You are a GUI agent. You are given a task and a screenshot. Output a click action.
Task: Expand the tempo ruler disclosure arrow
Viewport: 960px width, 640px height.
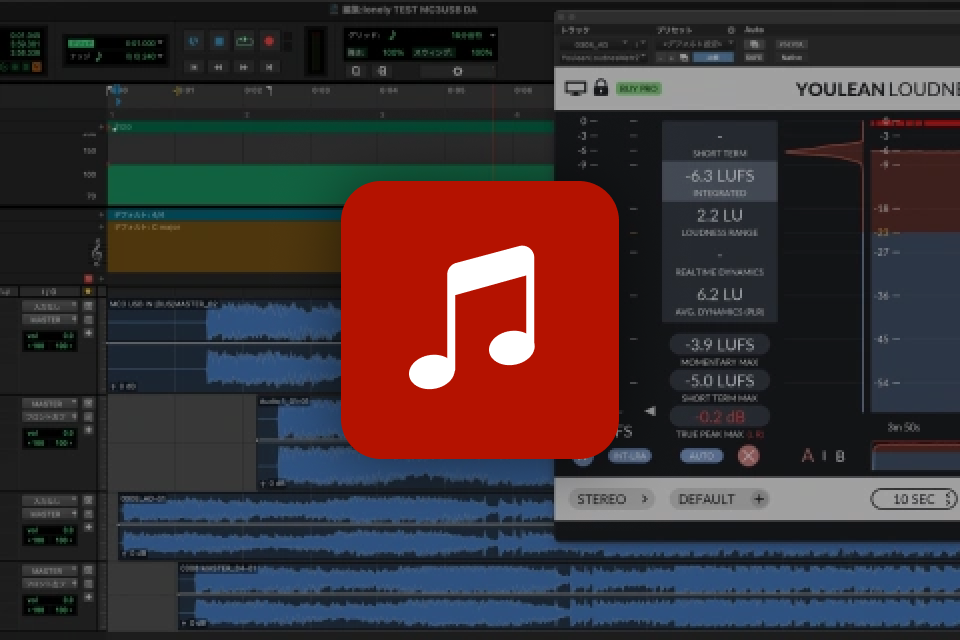click(101, 127)
